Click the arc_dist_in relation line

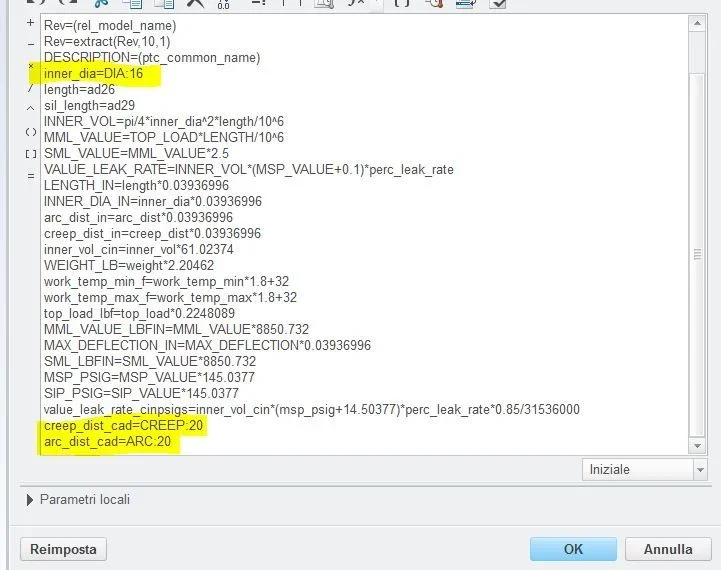click(x=138, y=217)
